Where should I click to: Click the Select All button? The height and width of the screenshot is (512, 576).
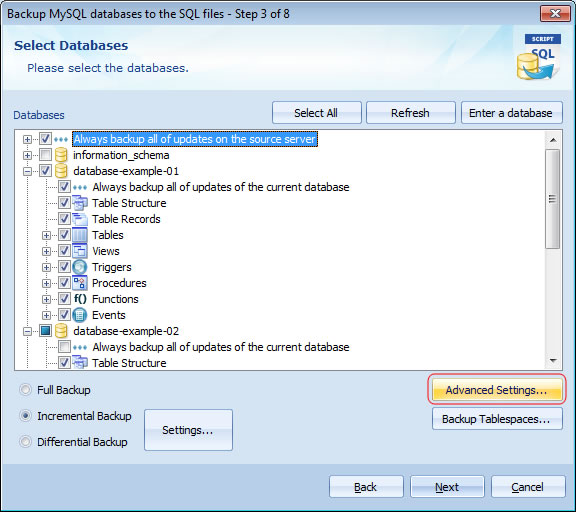click(x=316, y=113)
